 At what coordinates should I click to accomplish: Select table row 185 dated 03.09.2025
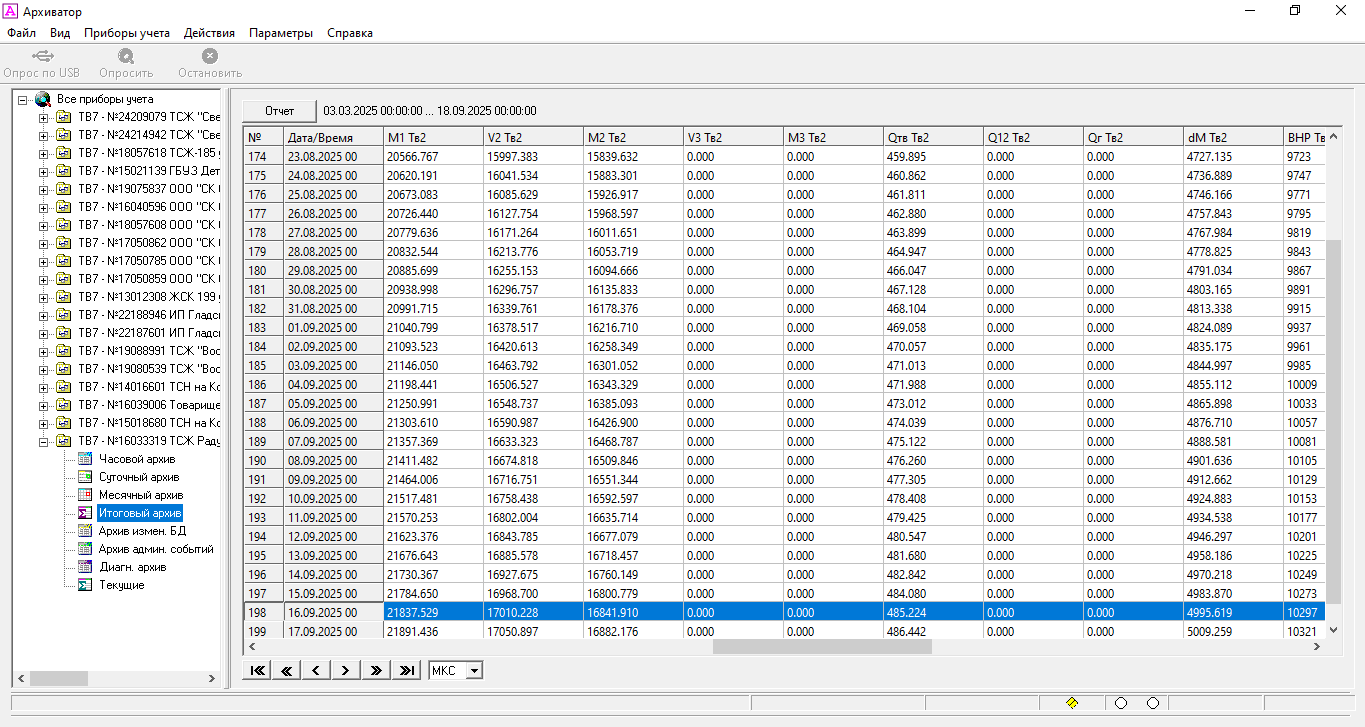coord(320,365)
